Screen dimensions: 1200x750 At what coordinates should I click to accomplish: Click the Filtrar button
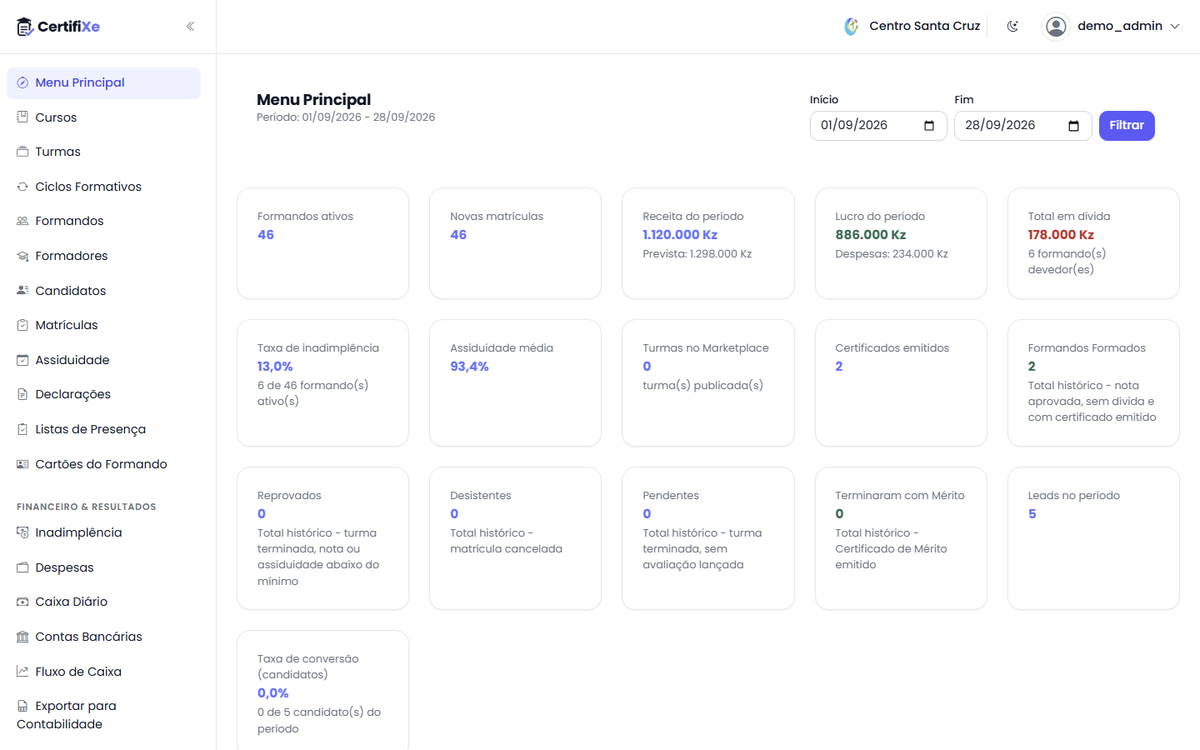1127,126
